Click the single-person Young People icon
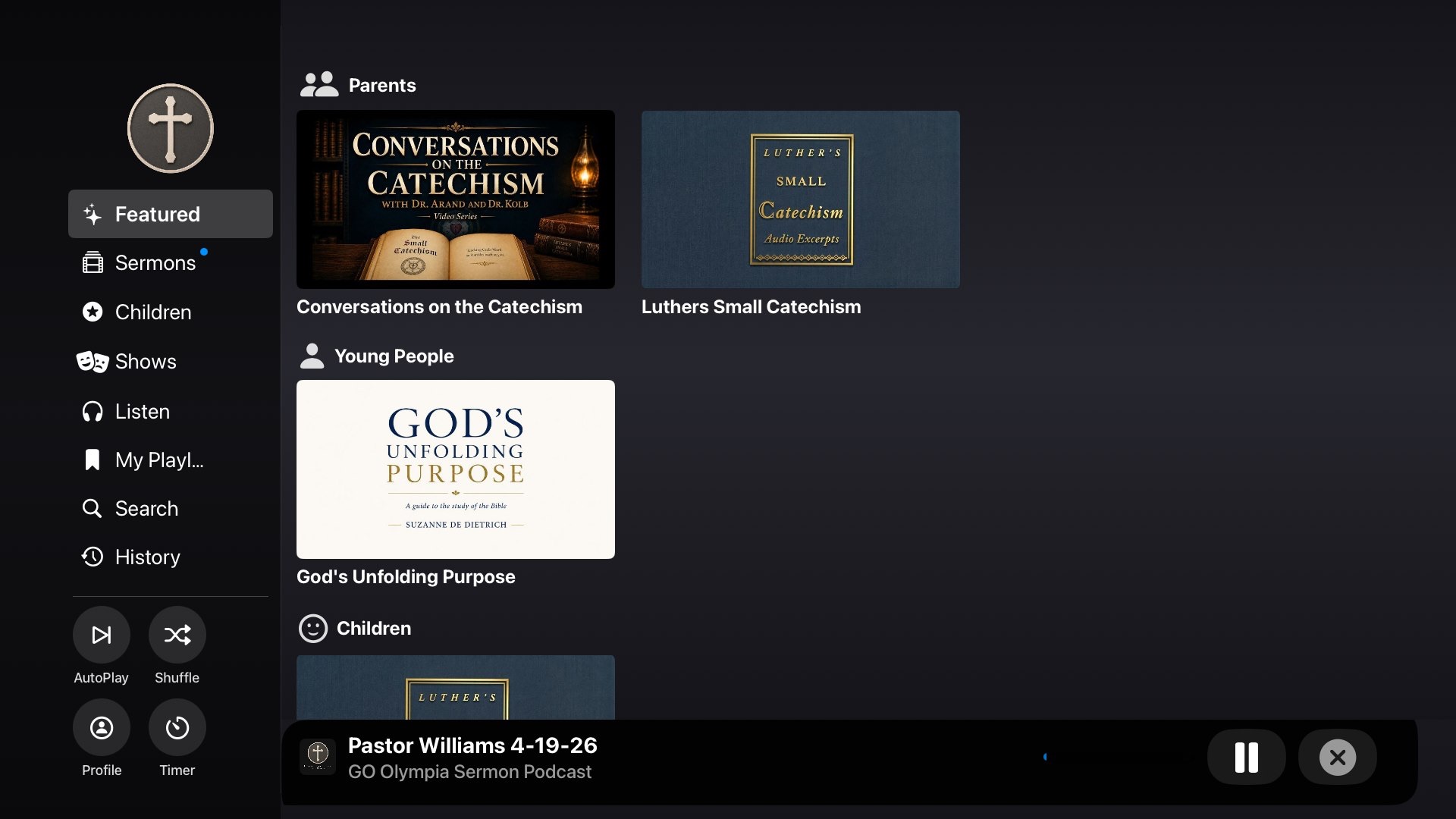Image resolution: width=1456 pixels, height=819 pixels. point(312,356)
